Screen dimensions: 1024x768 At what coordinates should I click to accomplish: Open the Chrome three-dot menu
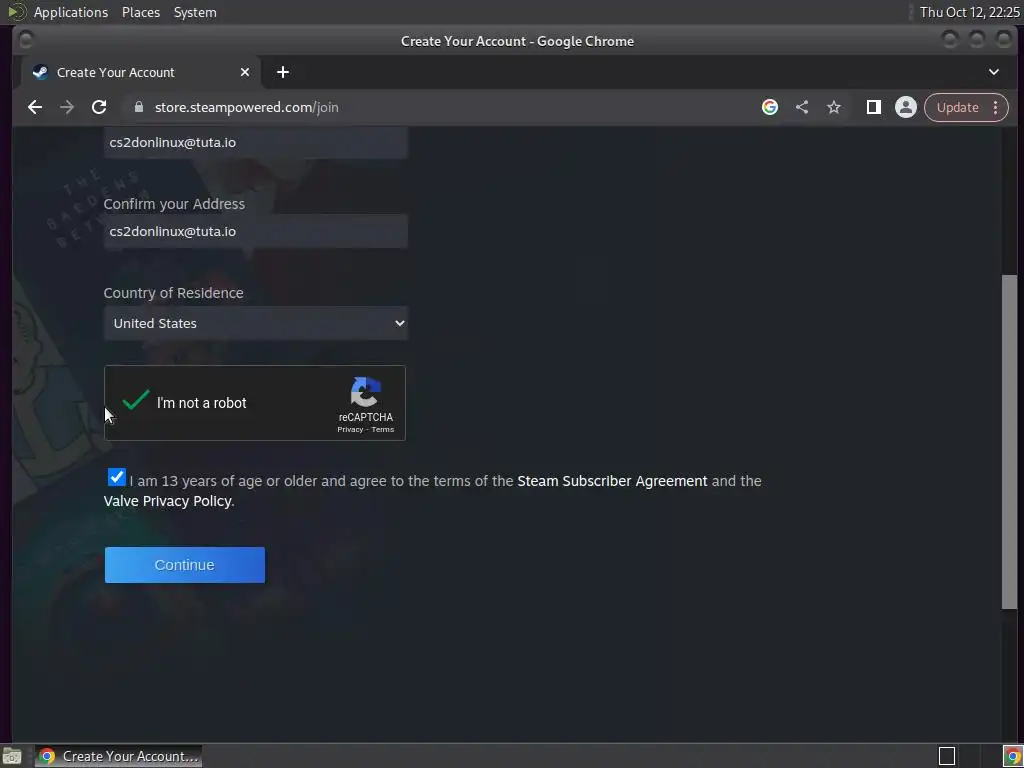[x=995, y=107]
